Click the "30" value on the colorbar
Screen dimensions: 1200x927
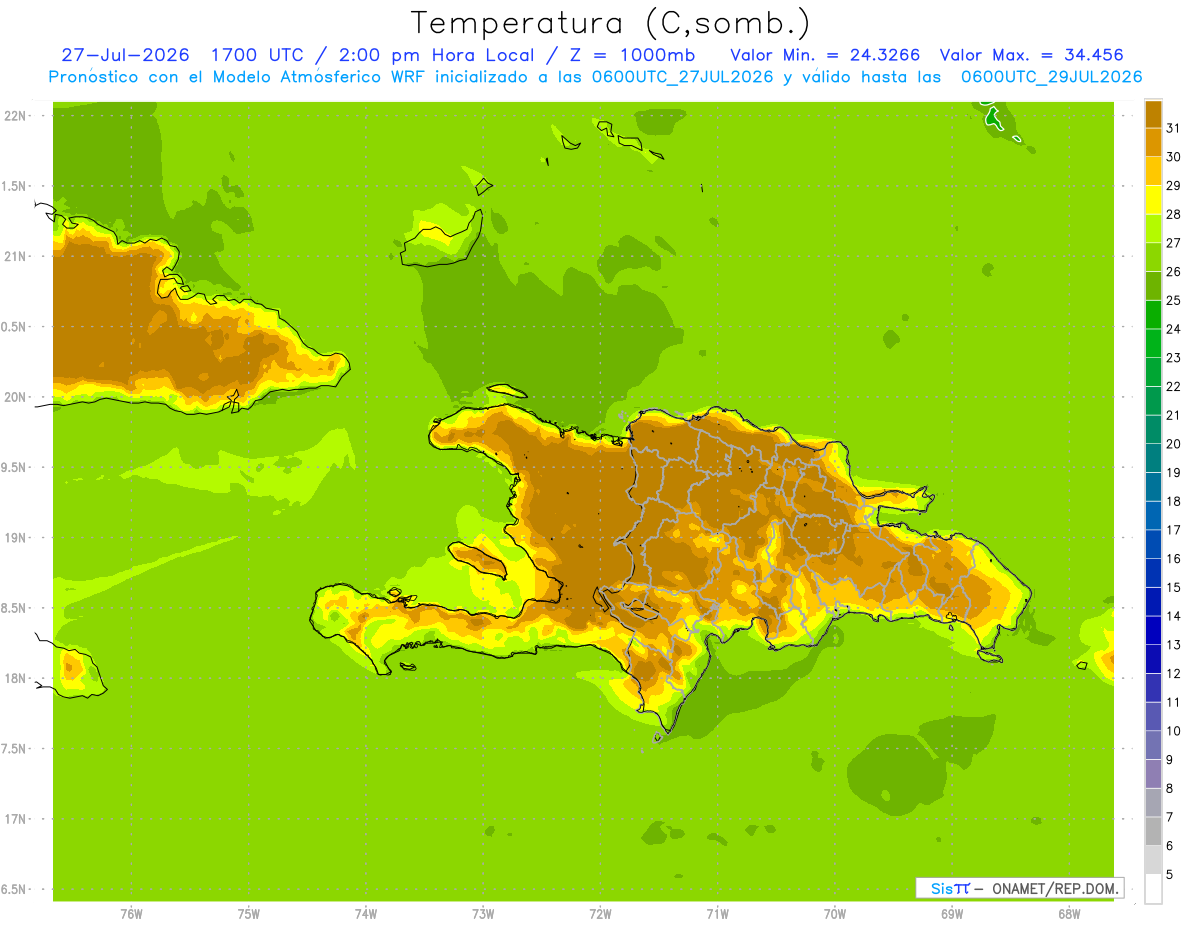coord(1173,157)
